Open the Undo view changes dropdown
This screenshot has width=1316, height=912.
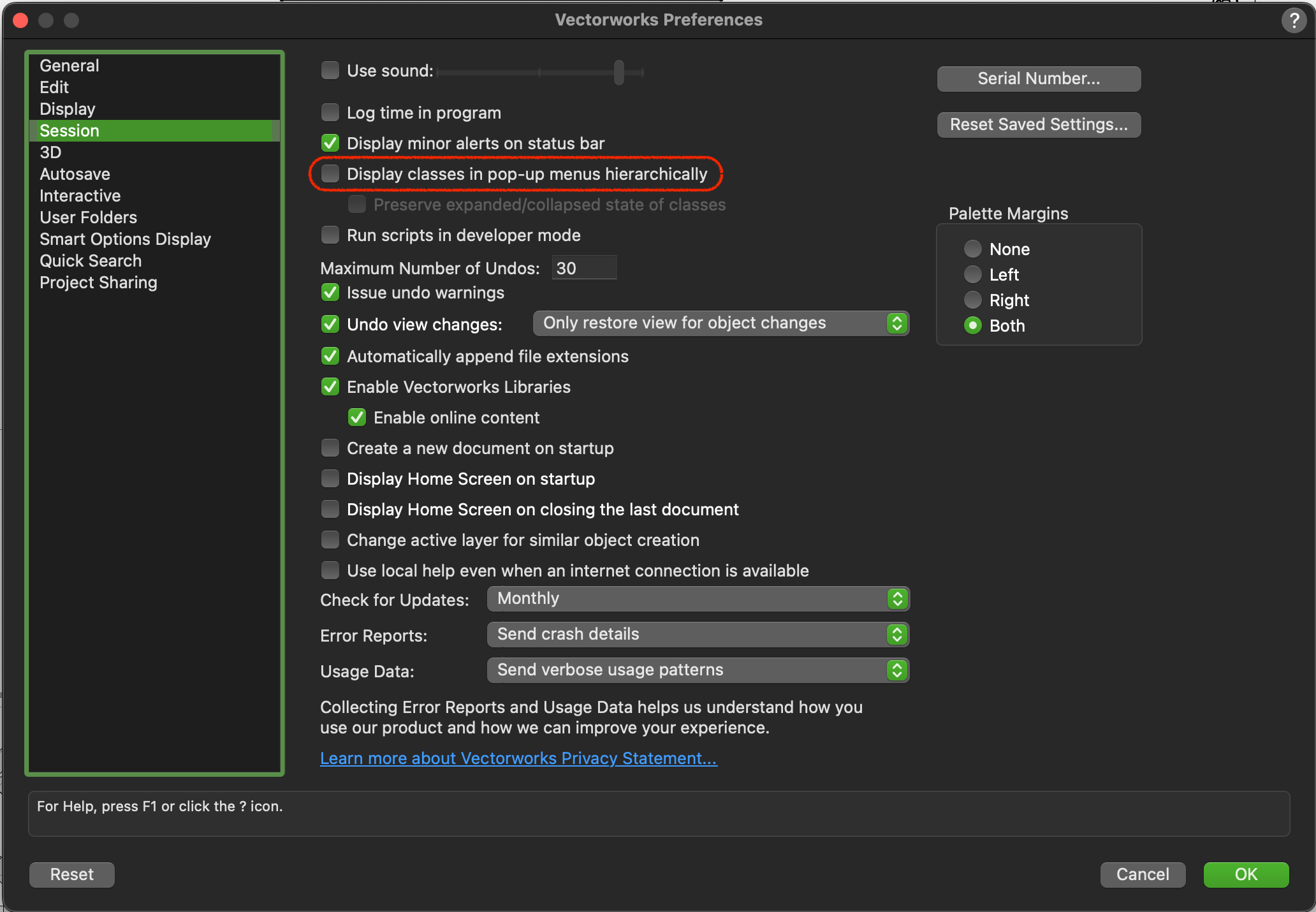click(720, 323)
